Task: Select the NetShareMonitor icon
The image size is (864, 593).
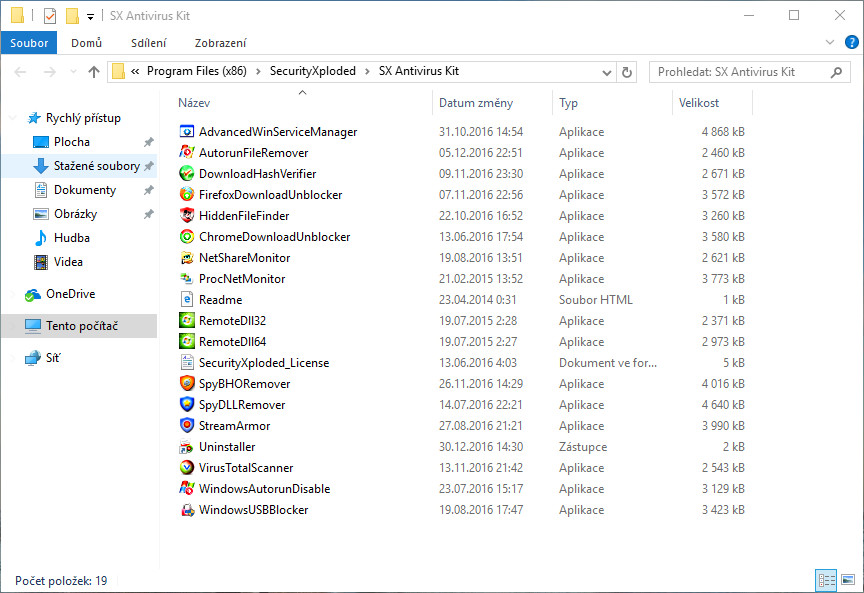Action: pos(187,257)
